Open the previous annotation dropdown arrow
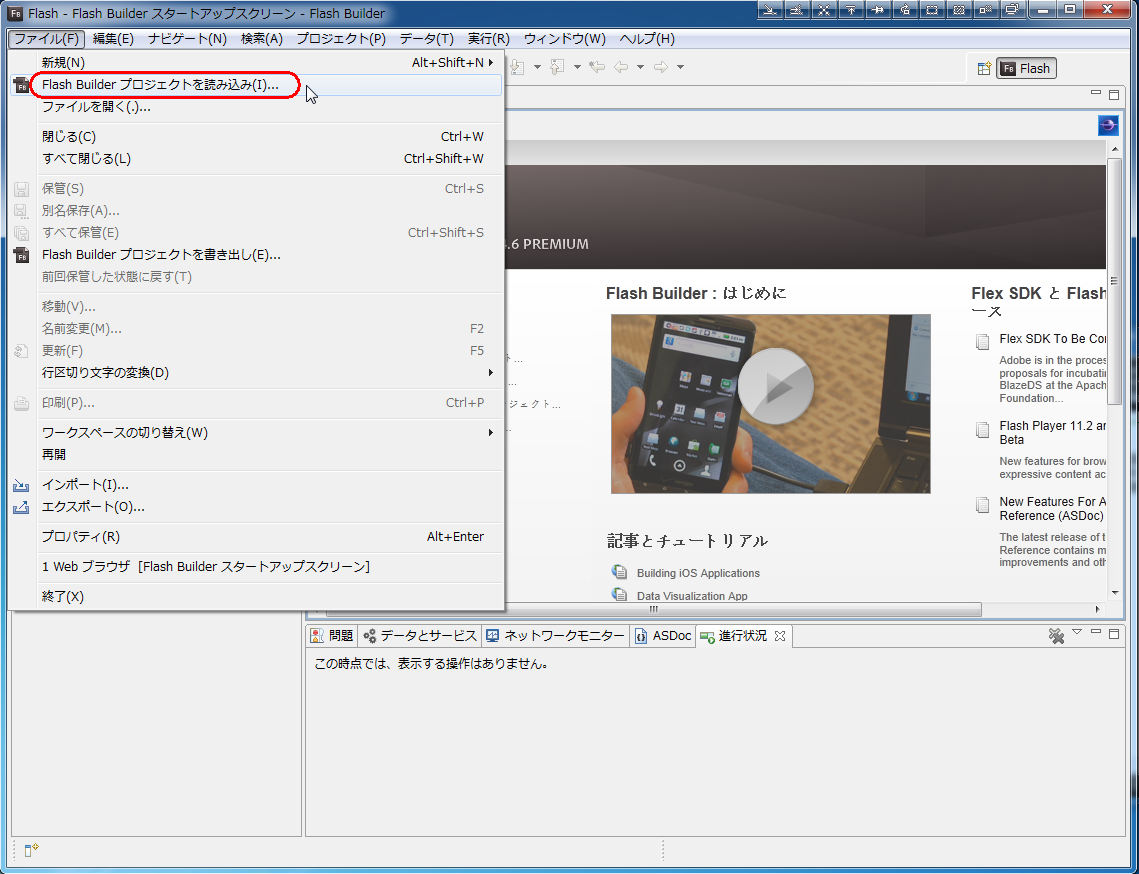The height and width of the screenshot is (874, 1139). pyautogui.click(x=577, y=67)
